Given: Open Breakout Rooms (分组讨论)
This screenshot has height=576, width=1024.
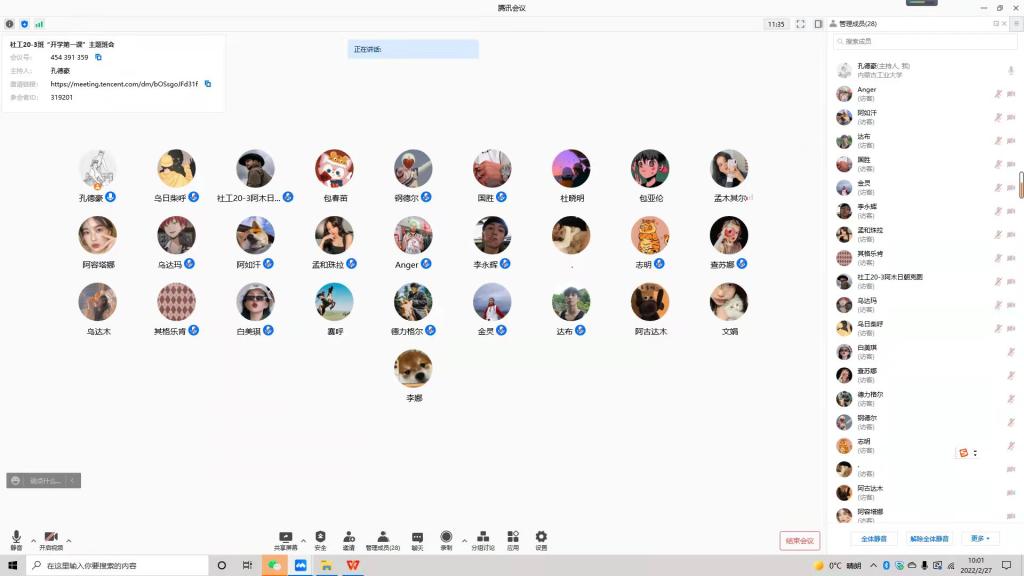Looking at the screenshot, I should click(483, 538).
